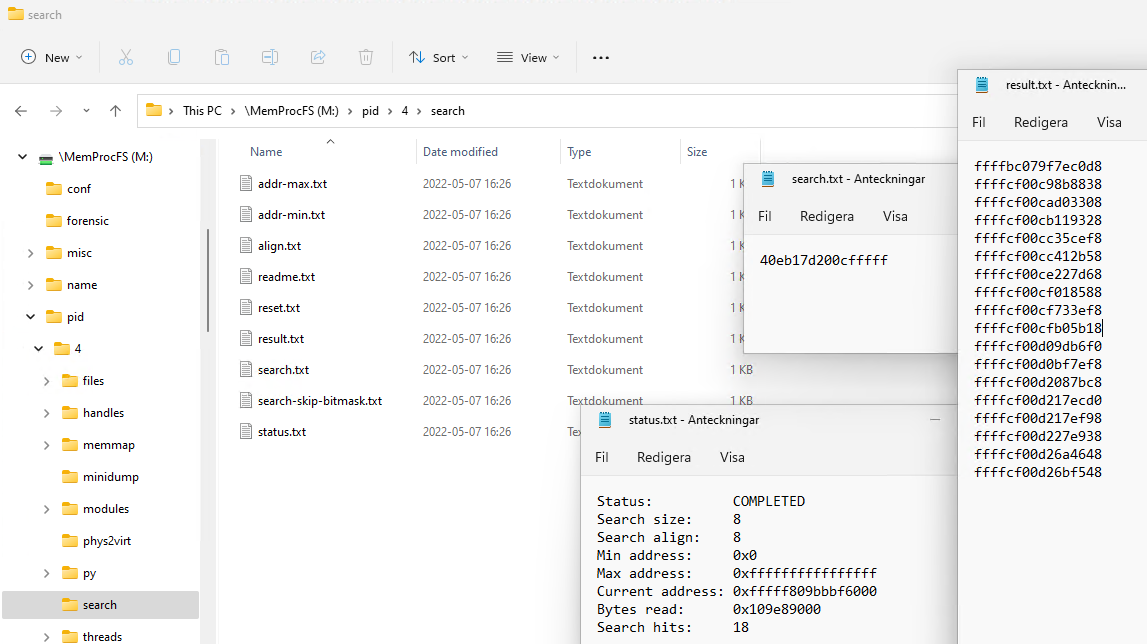Image resolution: width=1147 pixels, height=644 pixels.
Task: Navigate back with the Back arrow
Action: [x=21, y=111]
